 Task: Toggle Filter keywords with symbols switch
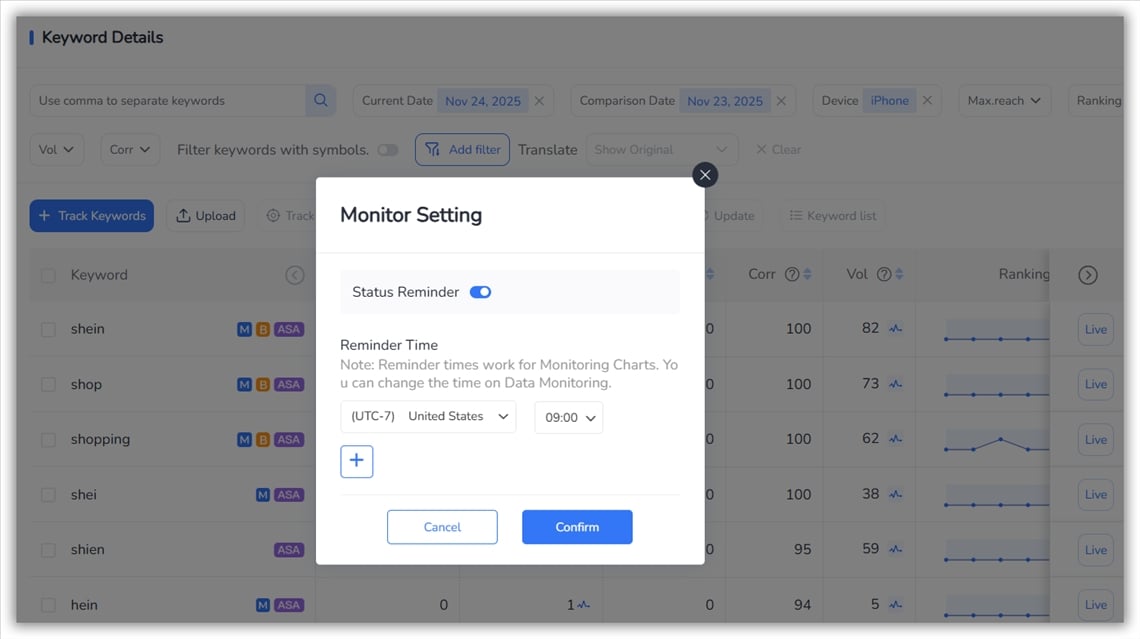pyautogui.click(x=387, y=150)
